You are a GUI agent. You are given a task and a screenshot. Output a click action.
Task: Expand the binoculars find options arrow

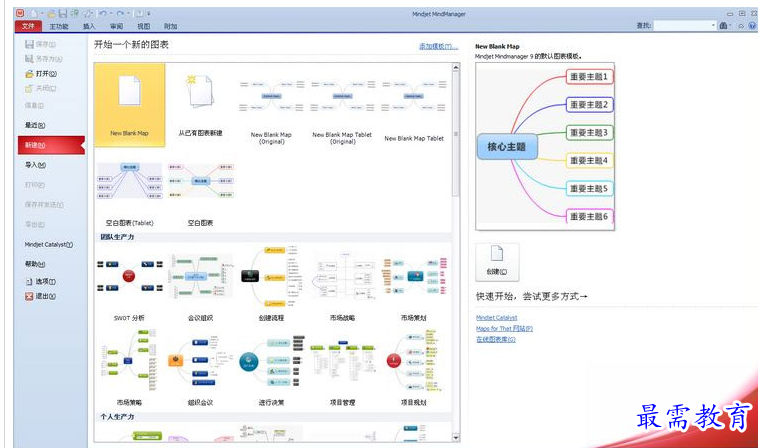coord(730,26)
